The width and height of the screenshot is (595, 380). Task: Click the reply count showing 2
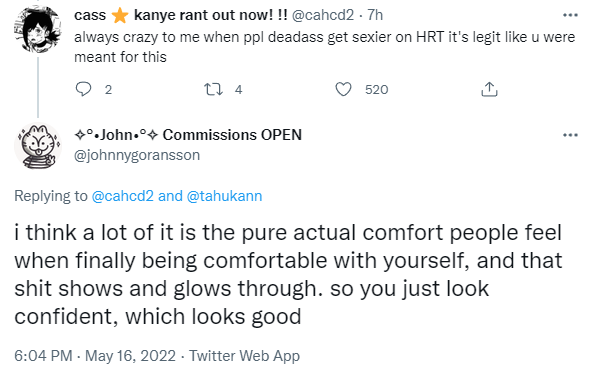[x=108, y=90]
